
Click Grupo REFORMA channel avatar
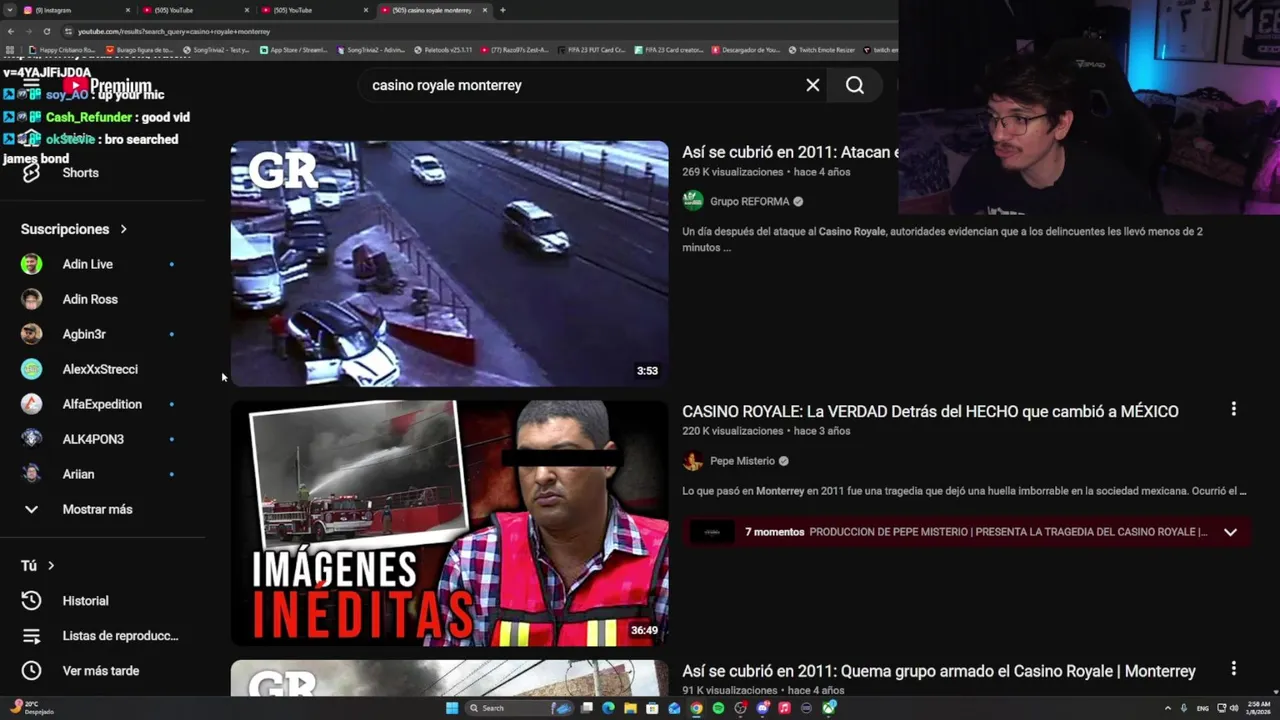(x=693, y=201)
